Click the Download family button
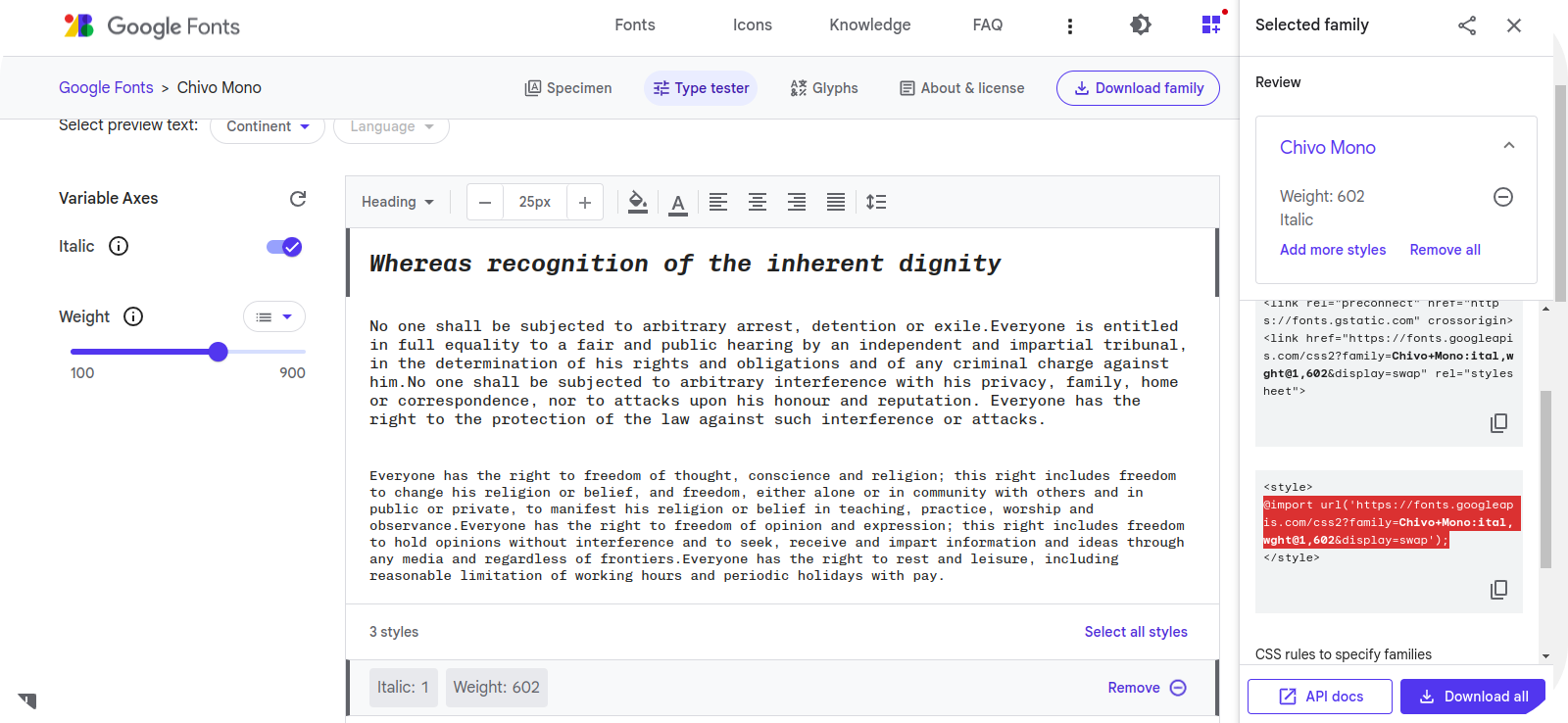This screenshot has width=1568, height=723. pyautogui.click(x=1138, y=88)
